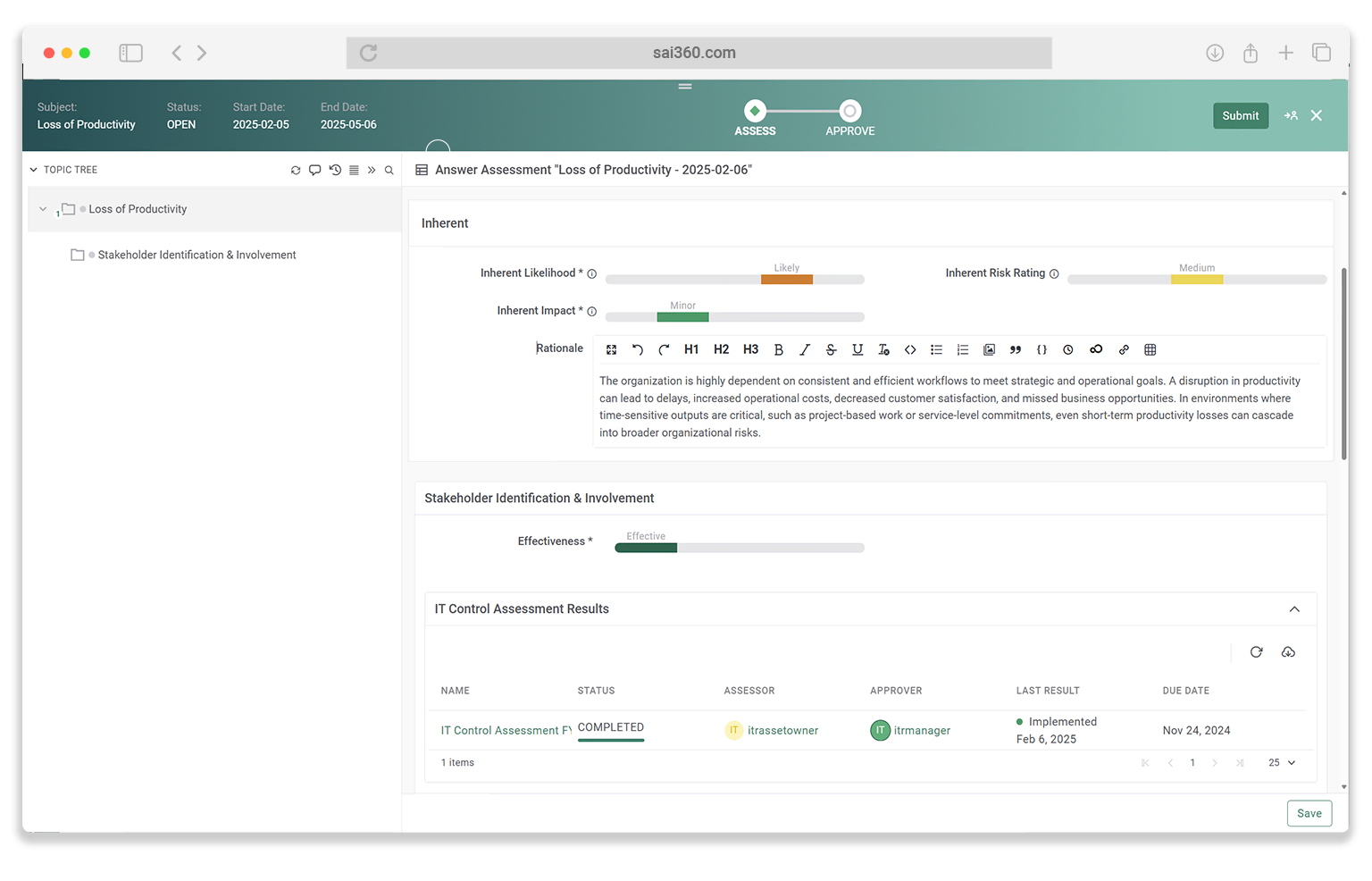Image resolution: width=1372 pixels, height=881 pixels.
Task: Select Stakeholder Identification & Involvement topic
Action: pos(197,256)
